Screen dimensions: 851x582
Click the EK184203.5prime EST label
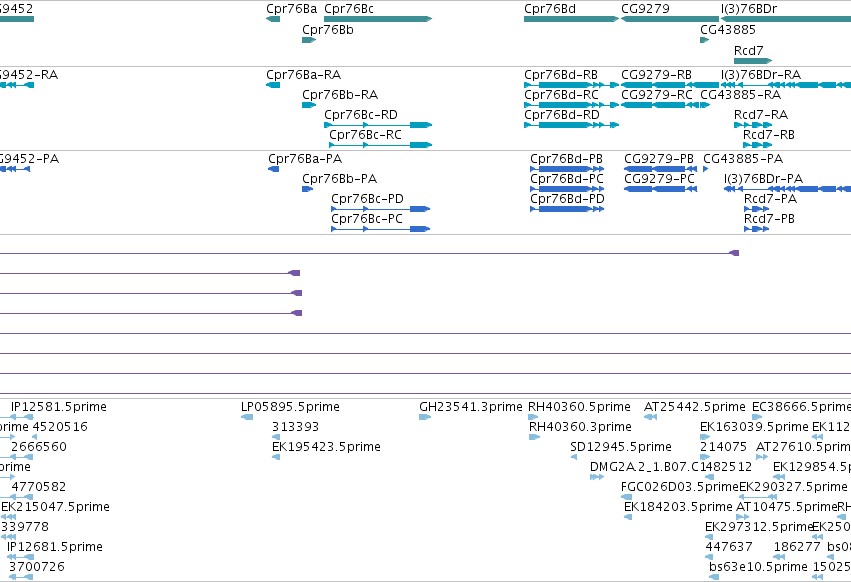(x=678, y=508)
